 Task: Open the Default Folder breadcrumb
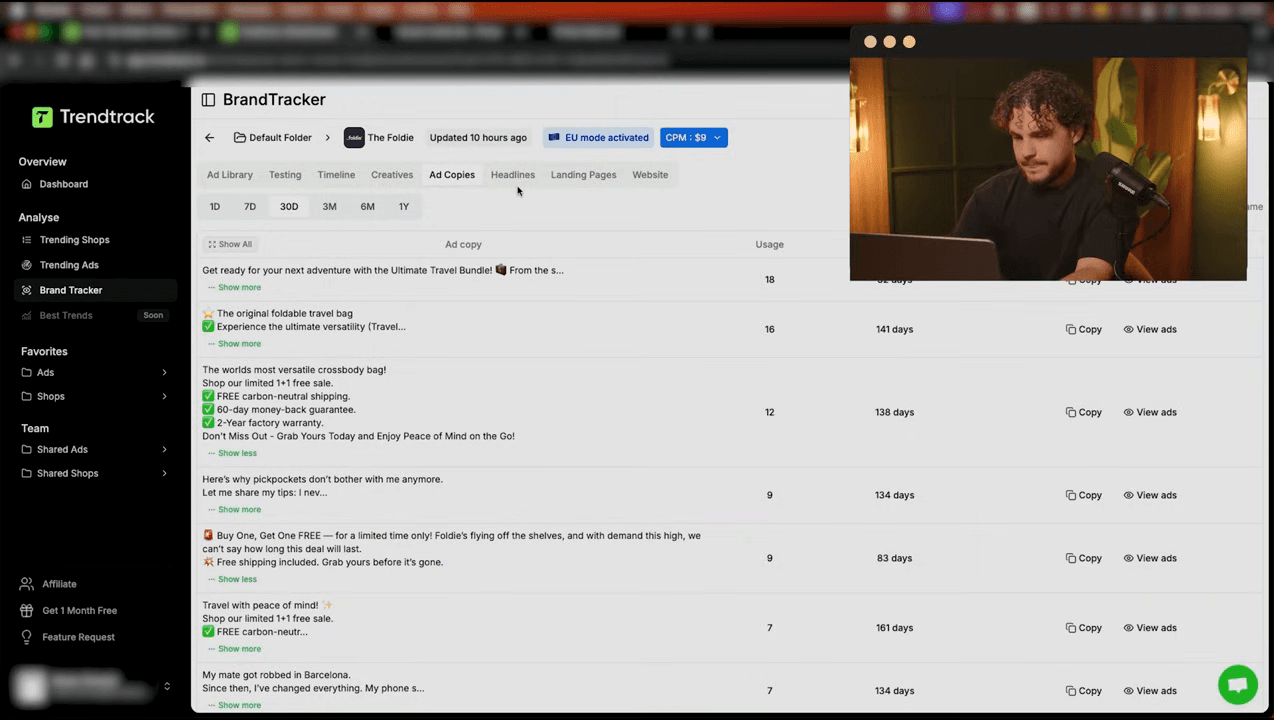click(x=273, y=138)
